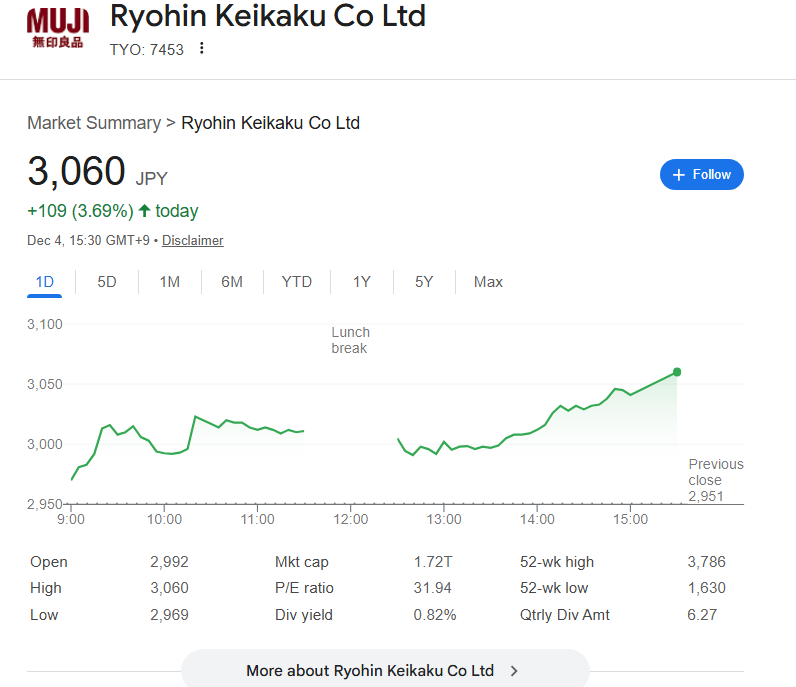Click the 3,100 price axis label
This screenshot has width=796, height=687.
click(x=45, y=324)
